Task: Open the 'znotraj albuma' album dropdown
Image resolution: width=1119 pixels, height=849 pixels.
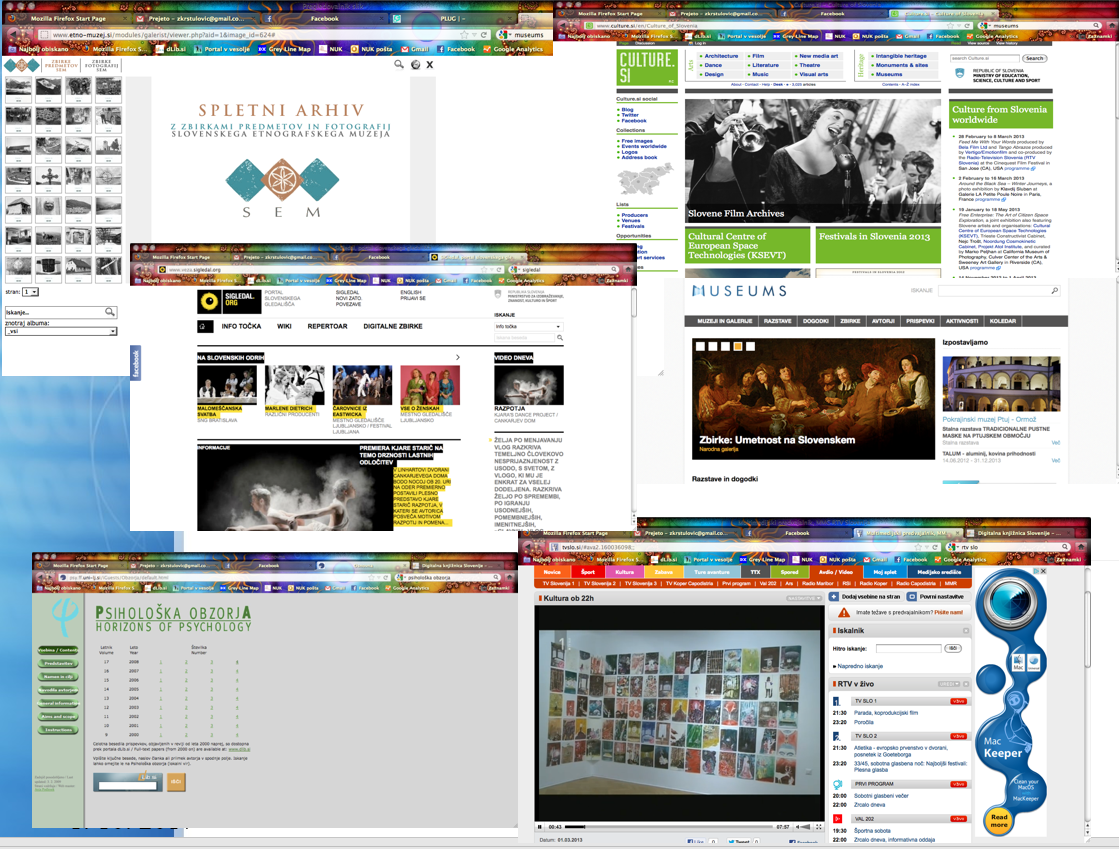Action: tap(61, 331)
